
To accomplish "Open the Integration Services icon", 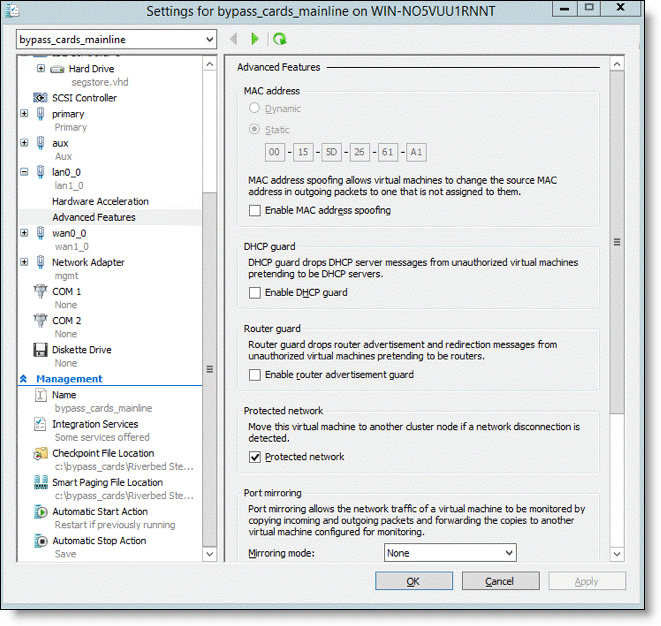I will 41,425.
